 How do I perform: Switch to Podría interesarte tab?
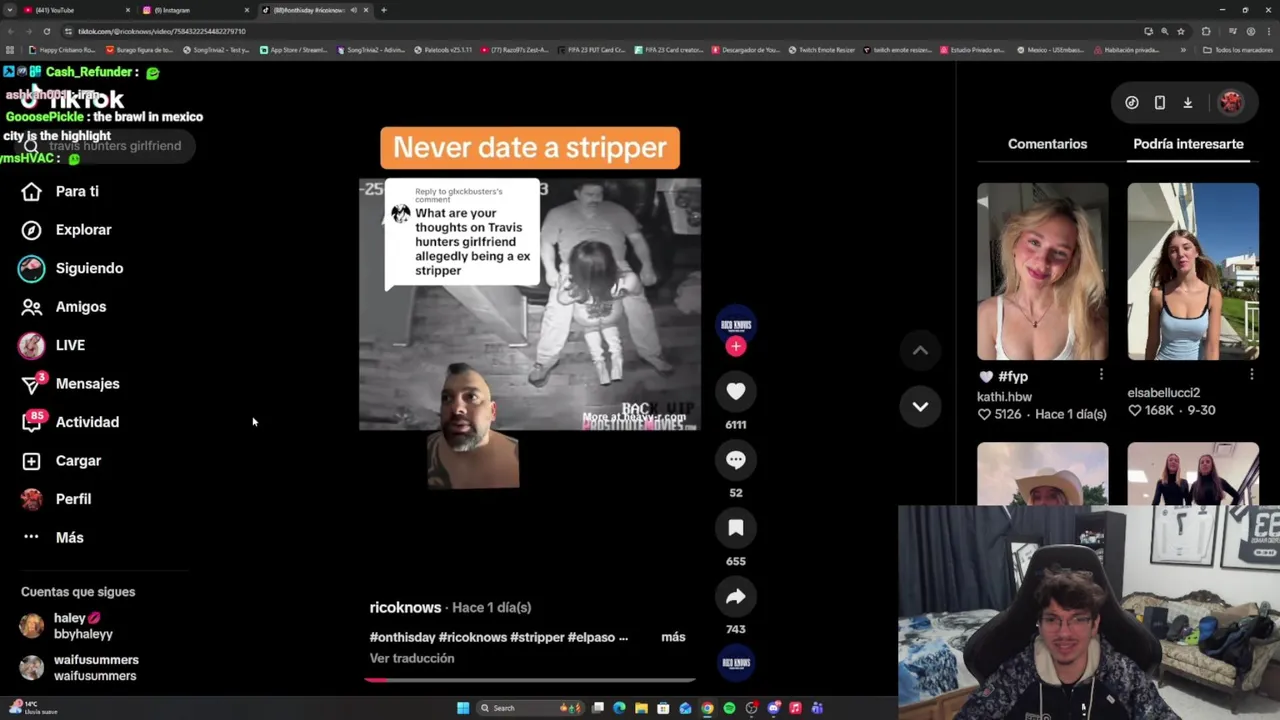coord(1188,144)
